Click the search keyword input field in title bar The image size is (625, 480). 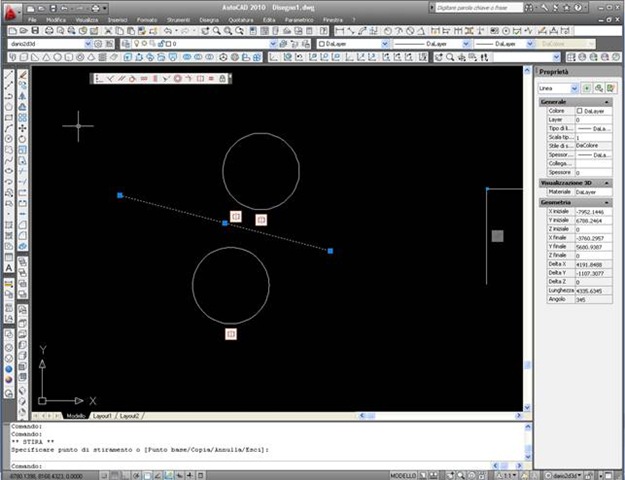pos(479,8)
